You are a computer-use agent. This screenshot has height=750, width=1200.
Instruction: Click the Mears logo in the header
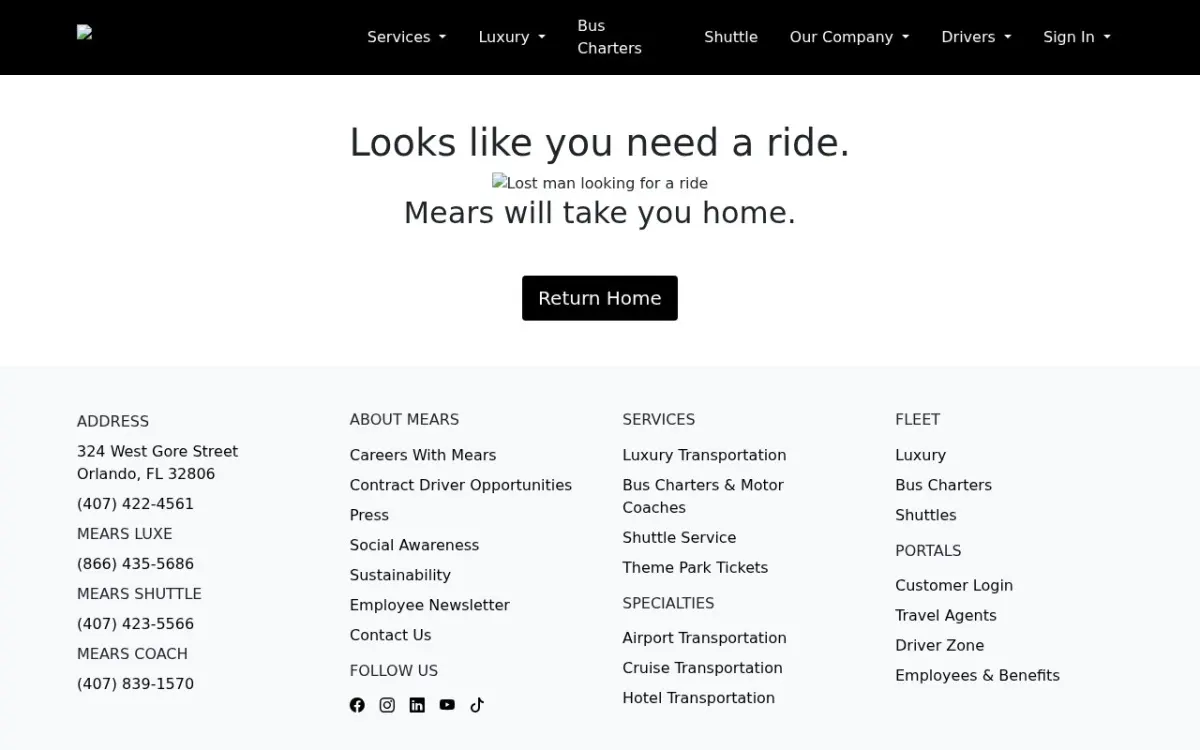pos(85,33)
